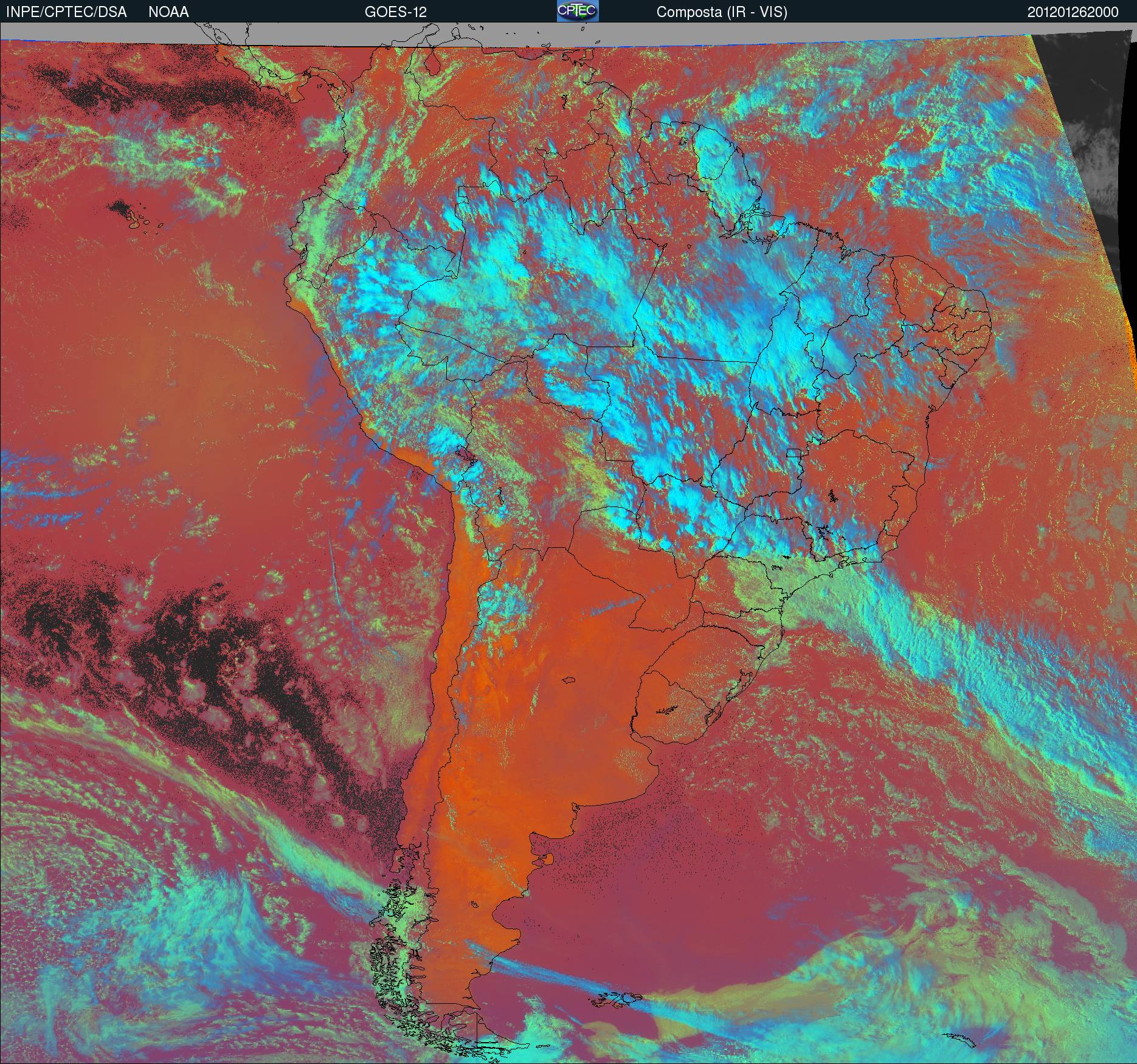This screenshot has height=1064, width=1137.
Task: Click the CPTEC logo in the header
Action: (578, 11)
